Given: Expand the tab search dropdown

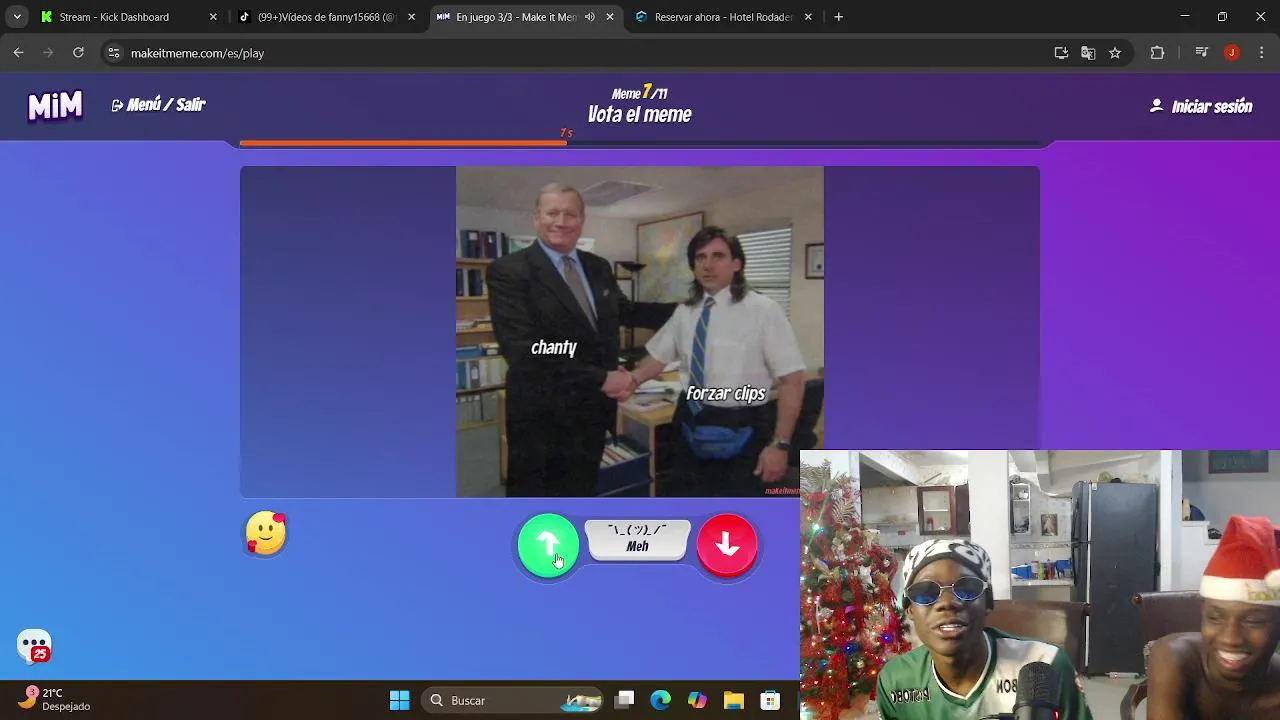Looking at the screenshot, I should [17, 17].
